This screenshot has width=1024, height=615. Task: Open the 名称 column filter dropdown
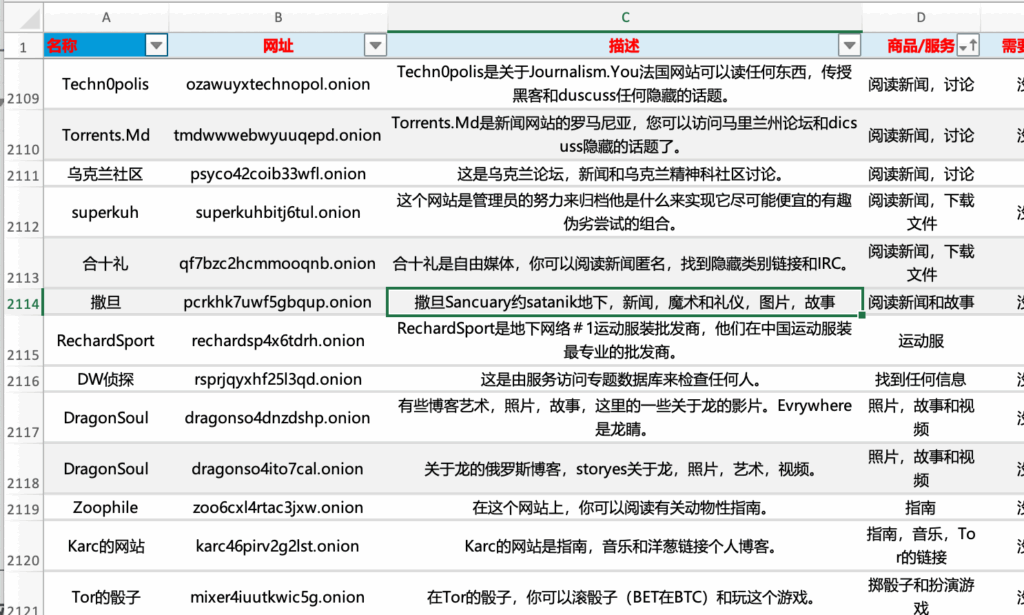click(x=157, y=45)
